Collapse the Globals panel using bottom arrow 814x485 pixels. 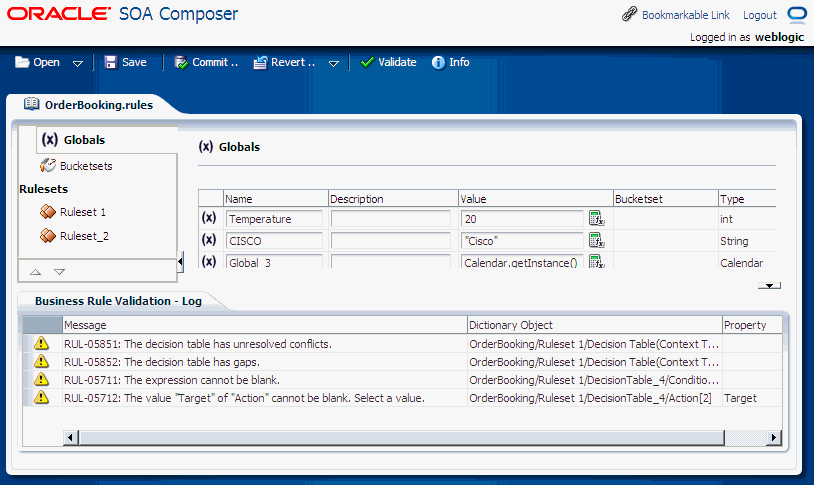pyautogui.click(x=769, y=286)
